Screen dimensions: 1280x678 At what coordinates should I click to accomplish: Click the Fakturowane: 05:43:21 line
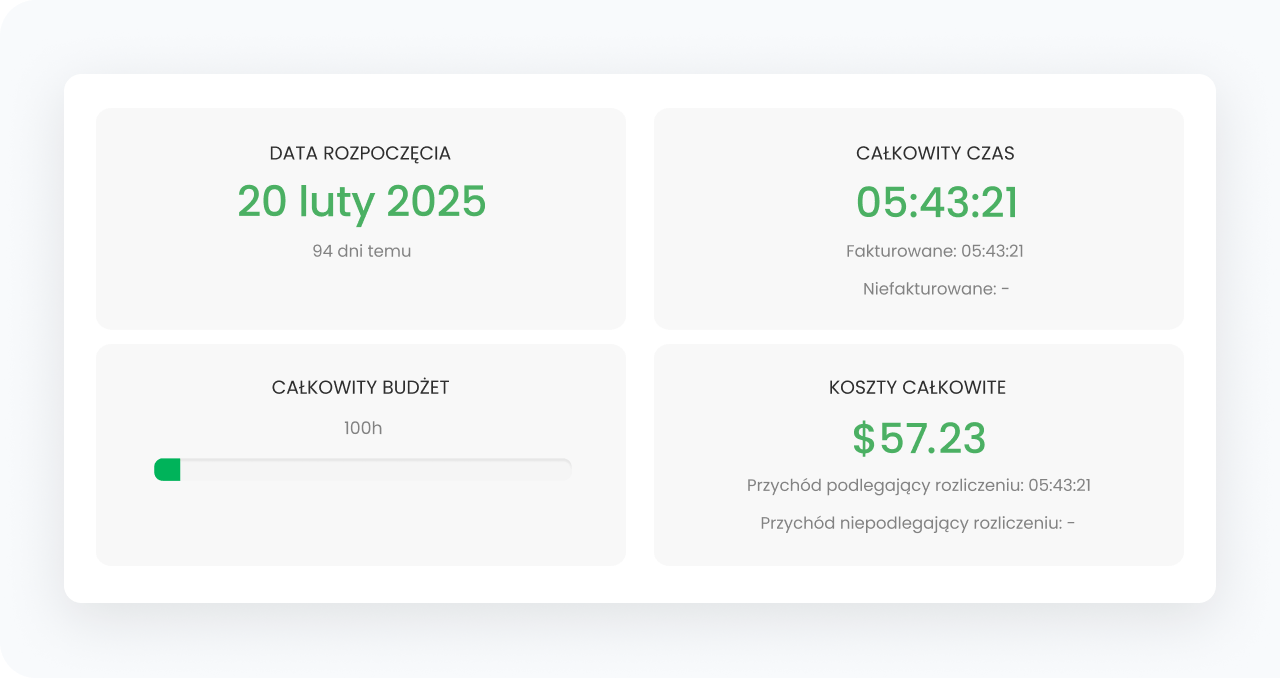coord(935,251)
